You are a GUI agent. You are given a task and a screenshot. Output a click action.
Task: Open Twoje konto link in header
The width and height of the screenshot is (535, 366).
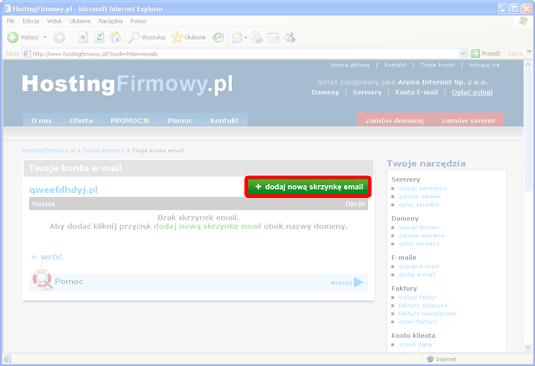(437, 65)
